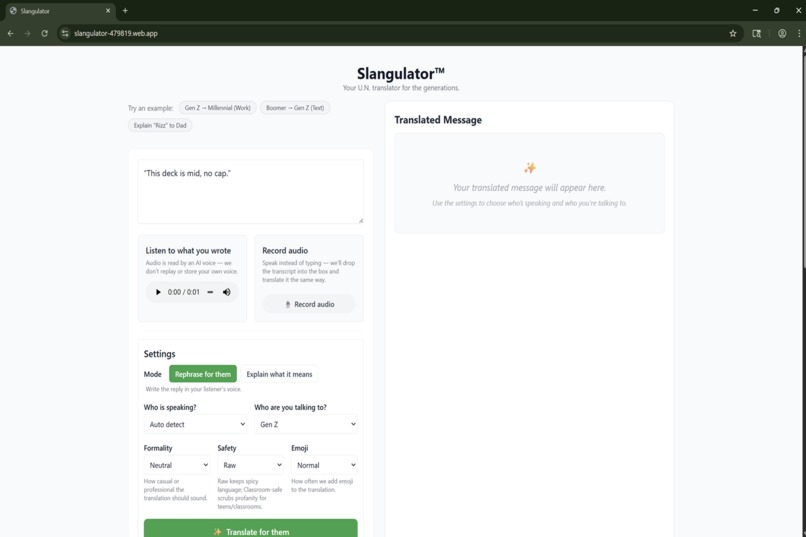Click the sparkle icon in translation placeholder

coord(529,168)
